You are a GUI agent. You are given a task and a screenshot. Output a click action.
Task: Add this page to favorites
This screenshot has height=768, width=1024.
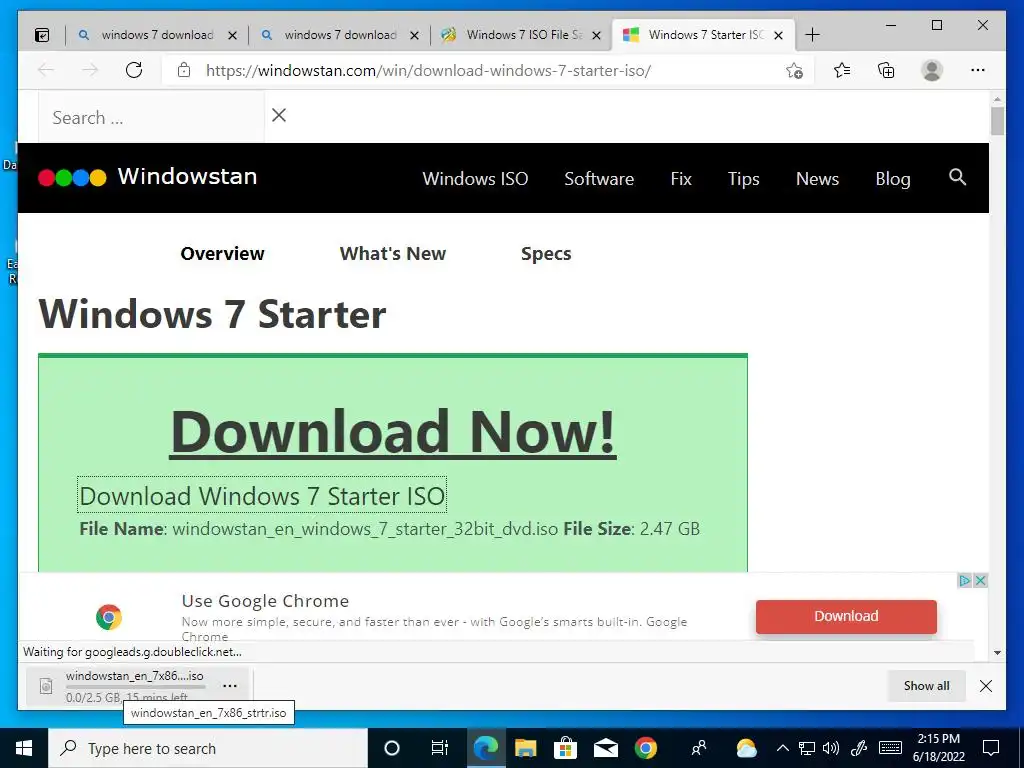click(794, 71)
